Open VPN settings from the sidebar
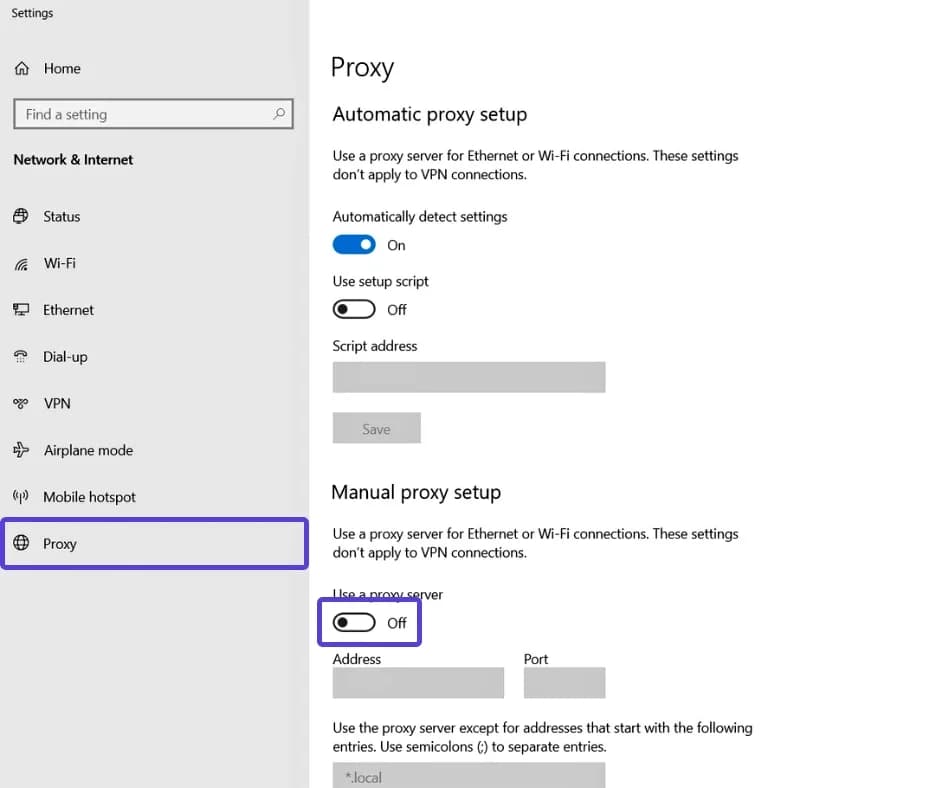Screen dimensions: 940x788 point(55,403)
